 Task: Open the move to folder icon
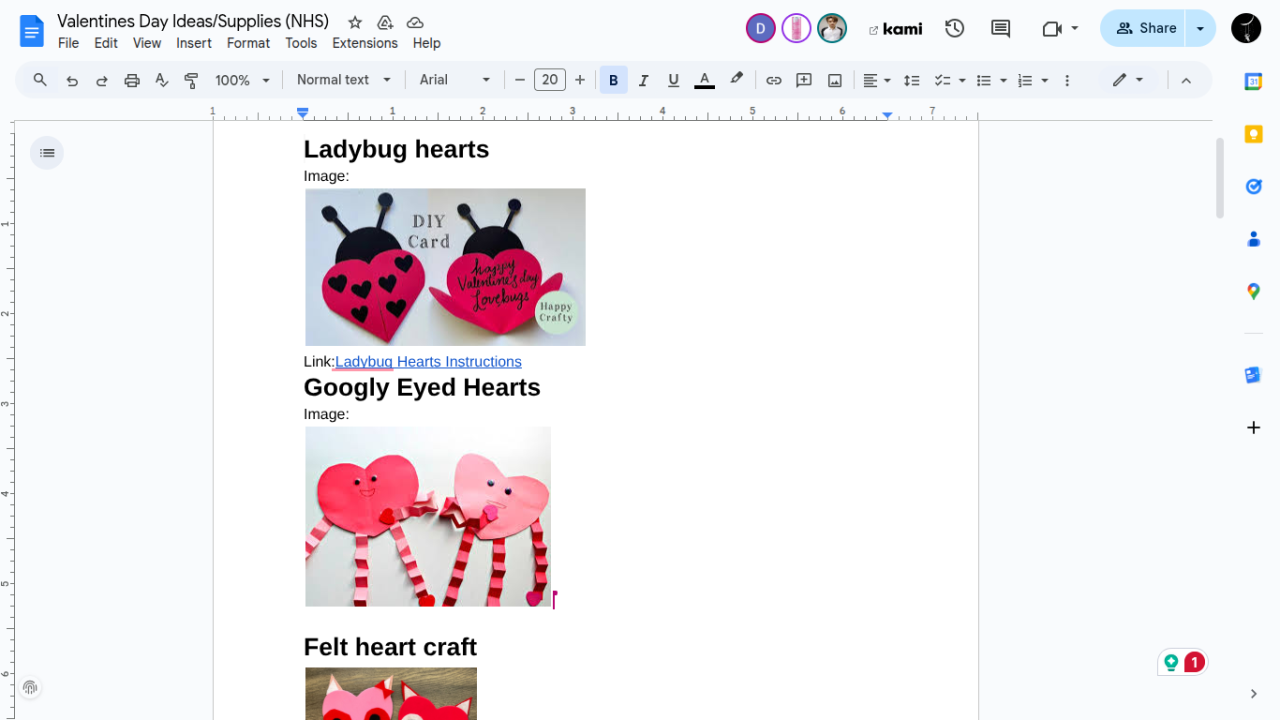click(x=385, y=22)
